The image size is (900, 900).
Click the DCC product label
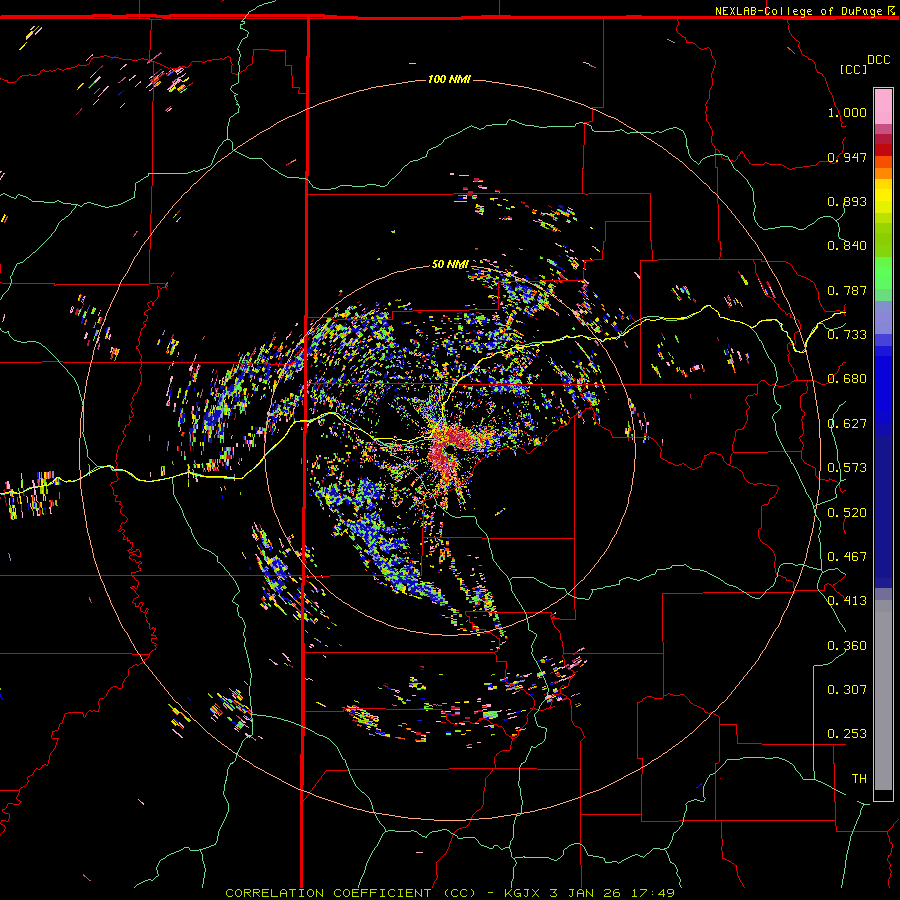coord(878,60)
